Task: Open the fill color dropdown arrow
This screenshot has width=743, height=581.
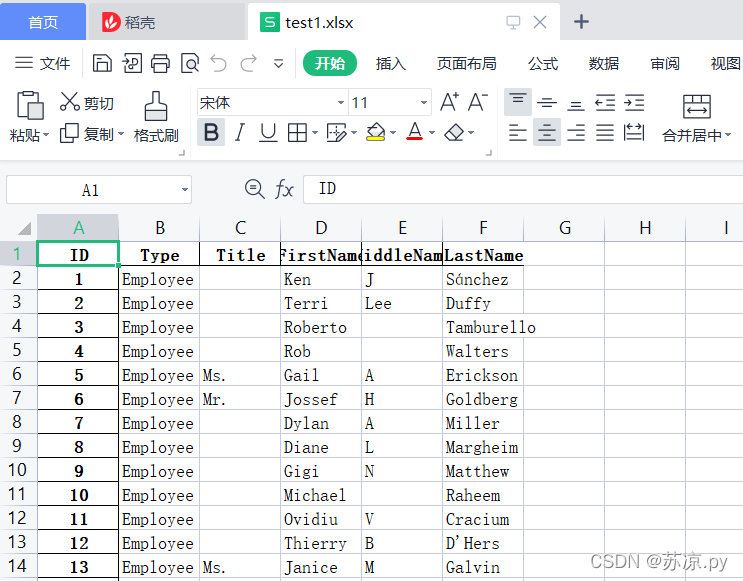Action: 393,133
